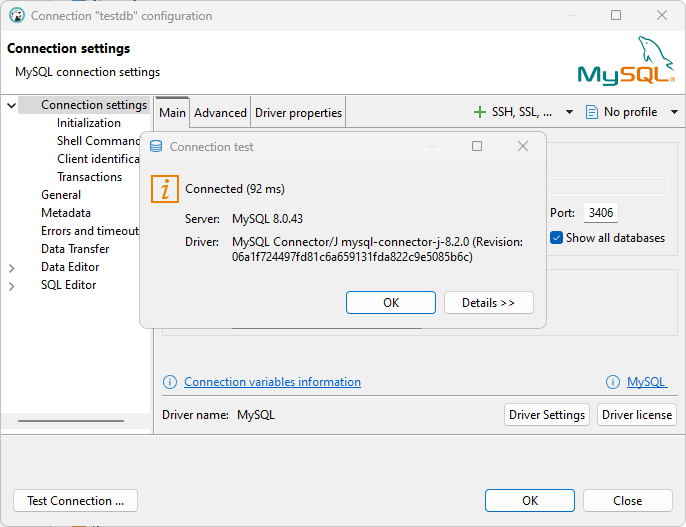Switch to the Advanced tab
The height and width of the screenshot is (527, 686).
coord(220,113)
